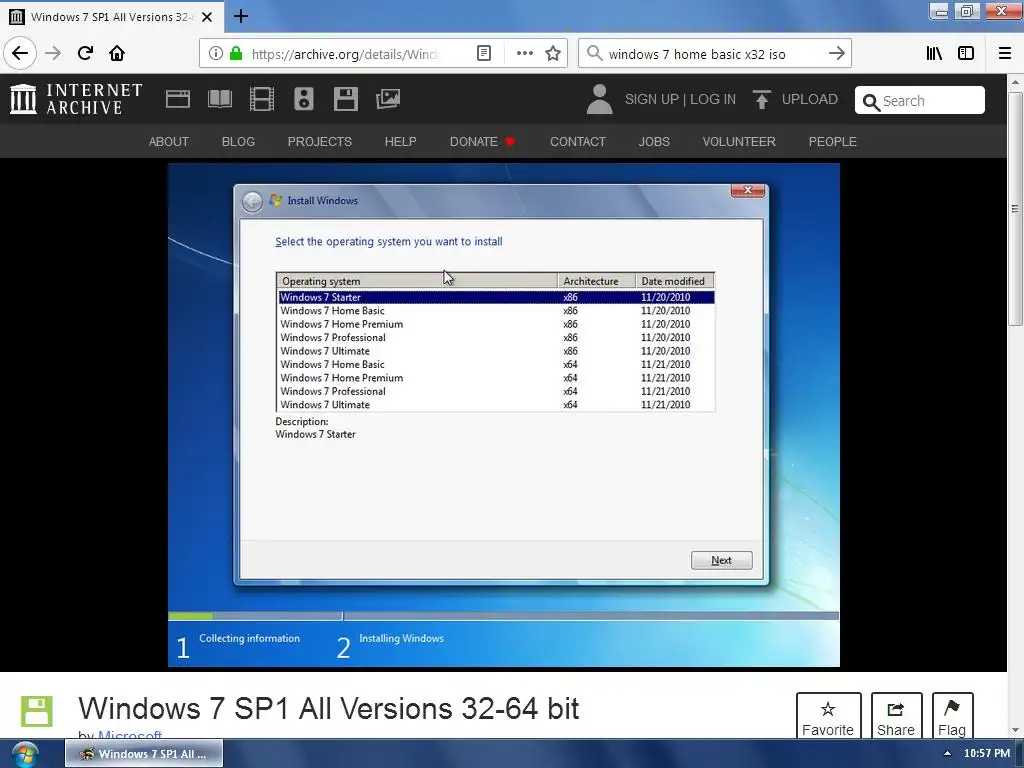Image resolution: width=1024 pixels, height=768 pixels.
Task: Open the ABOUT menu item
Action: (x=168, y=142)
